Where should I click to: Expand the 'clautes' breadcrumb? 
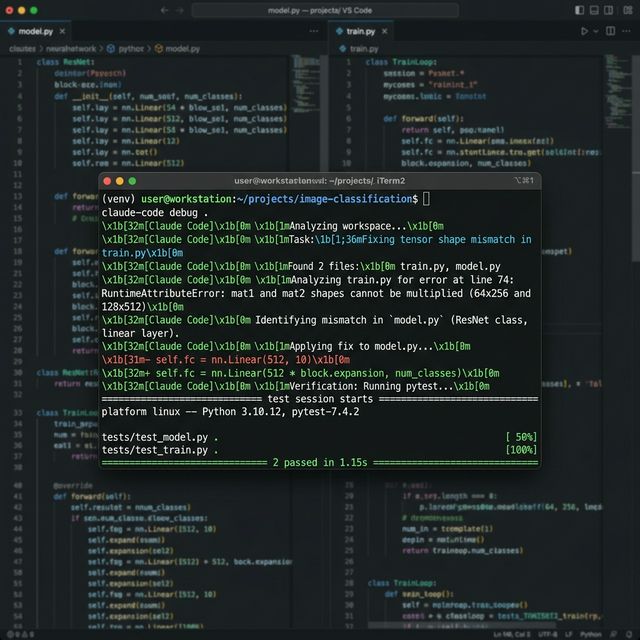pos(22,49)
